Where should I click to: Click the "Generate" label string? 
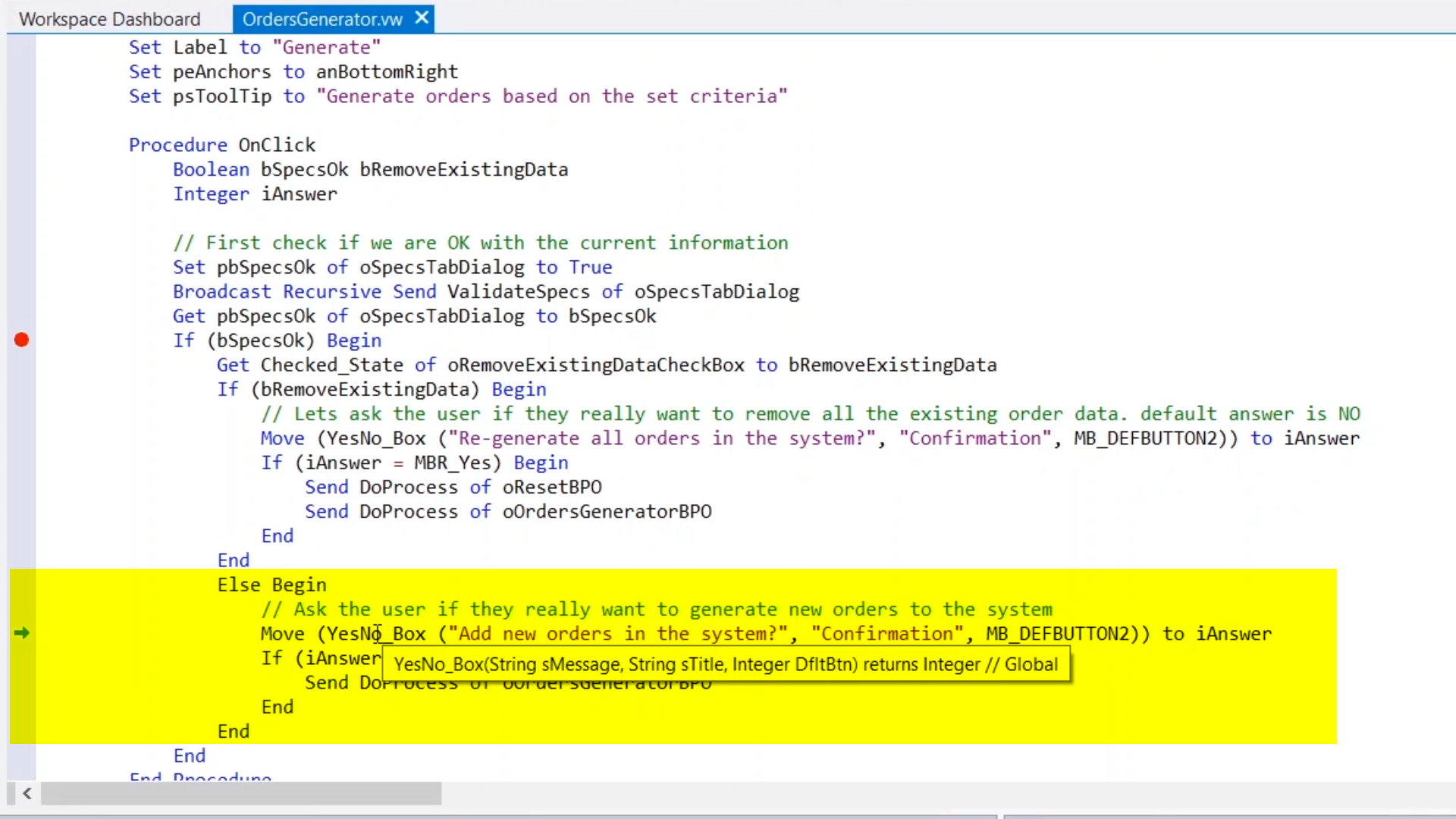pyautogui.click(x=326, y=47)
